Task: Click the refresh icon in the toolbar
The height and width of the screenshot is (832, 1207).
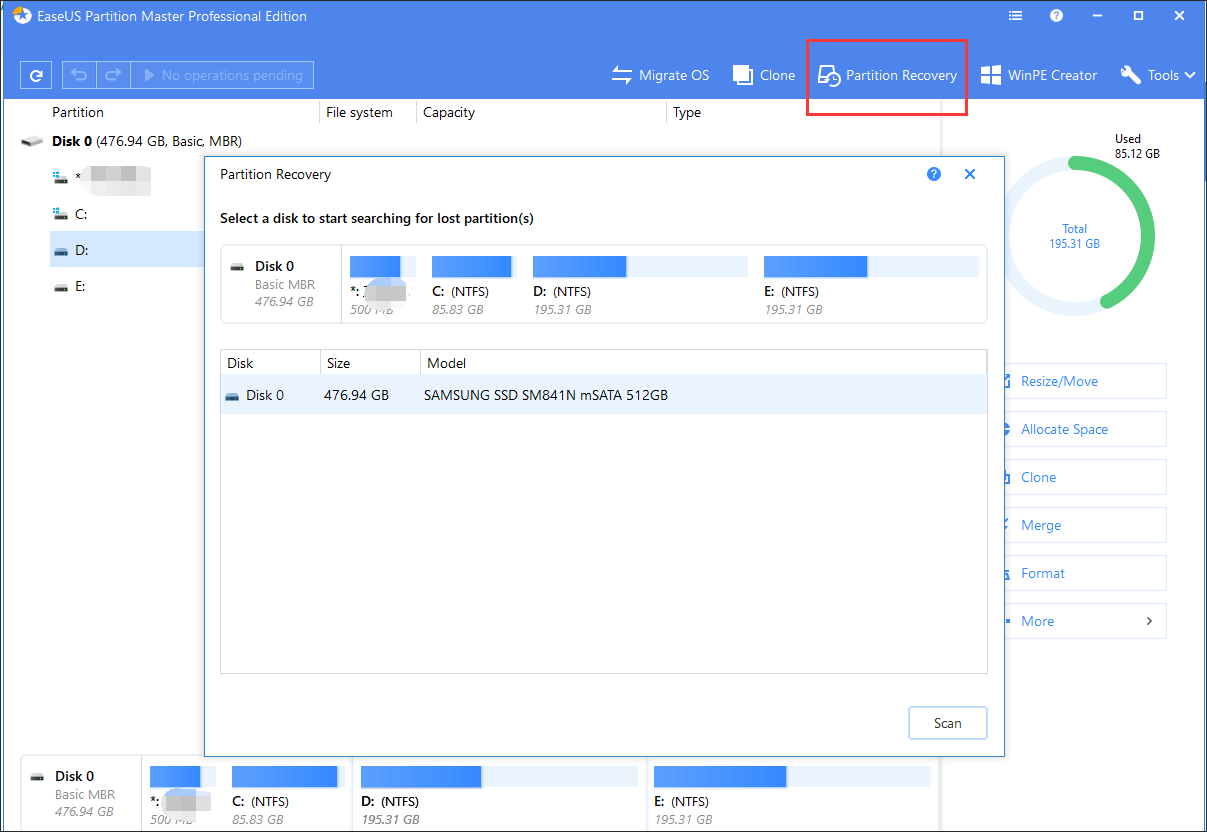Action: point(37,75)
